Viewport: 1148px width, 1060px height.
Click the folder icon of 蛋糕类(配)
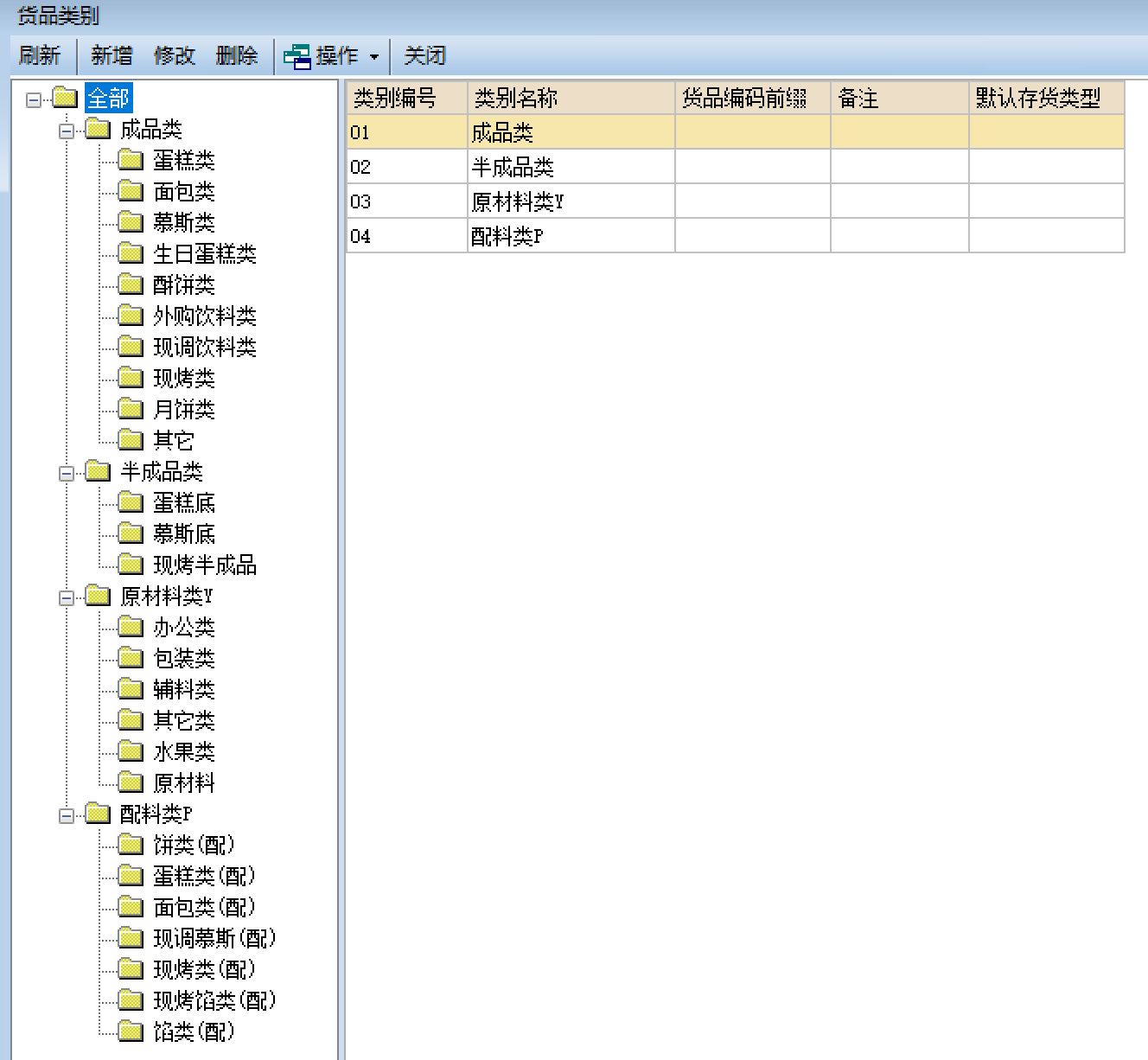tap(131, 876)
